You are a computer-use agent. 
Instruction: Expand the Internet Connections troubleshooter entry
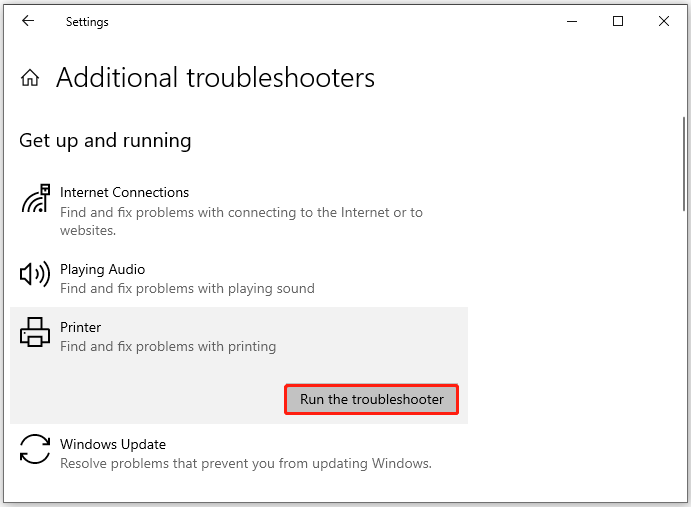point(239,211)
